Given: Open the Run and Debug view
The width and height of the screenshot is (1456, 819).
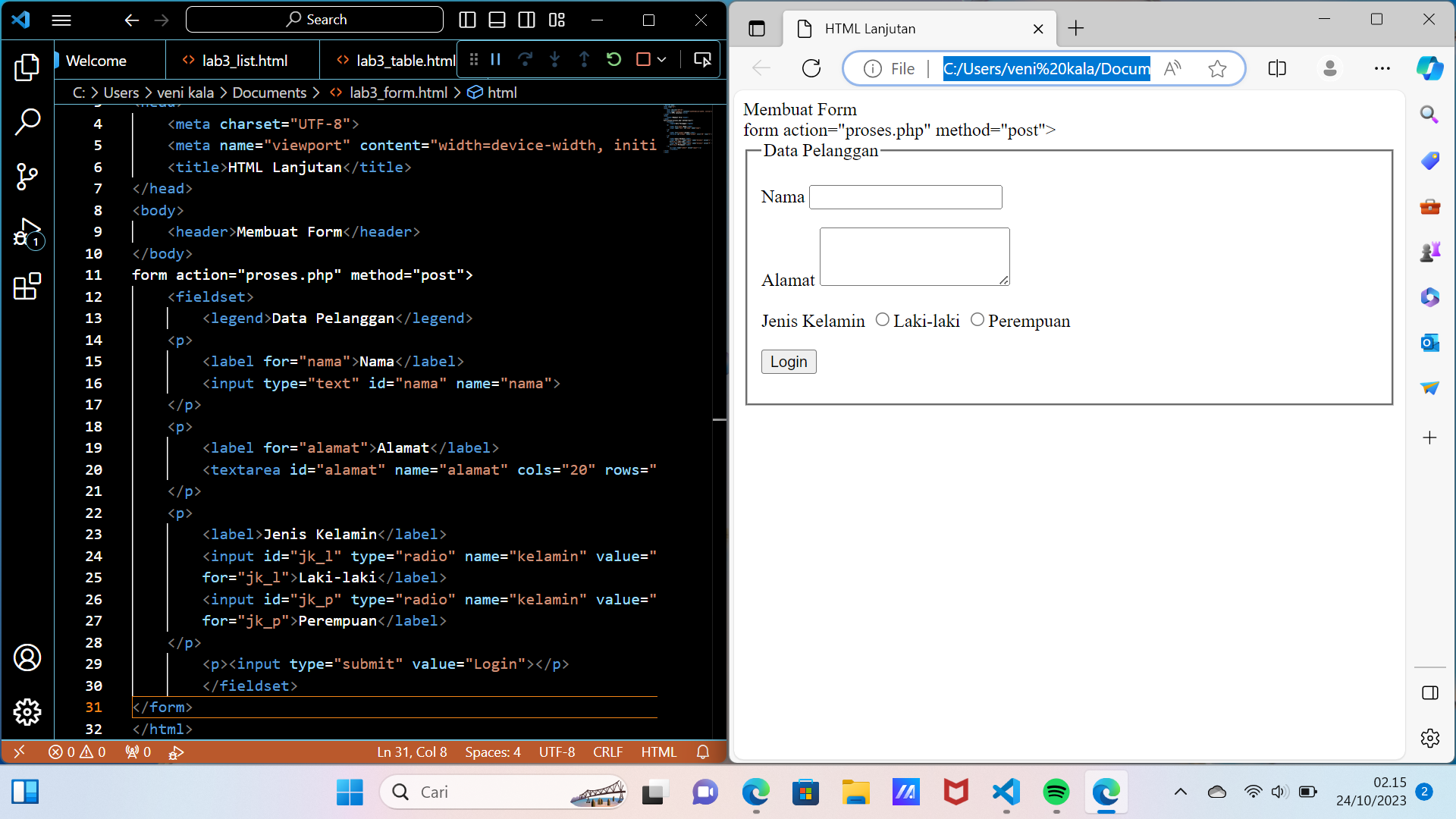Looking at the screenshot, I should (27, 233).
